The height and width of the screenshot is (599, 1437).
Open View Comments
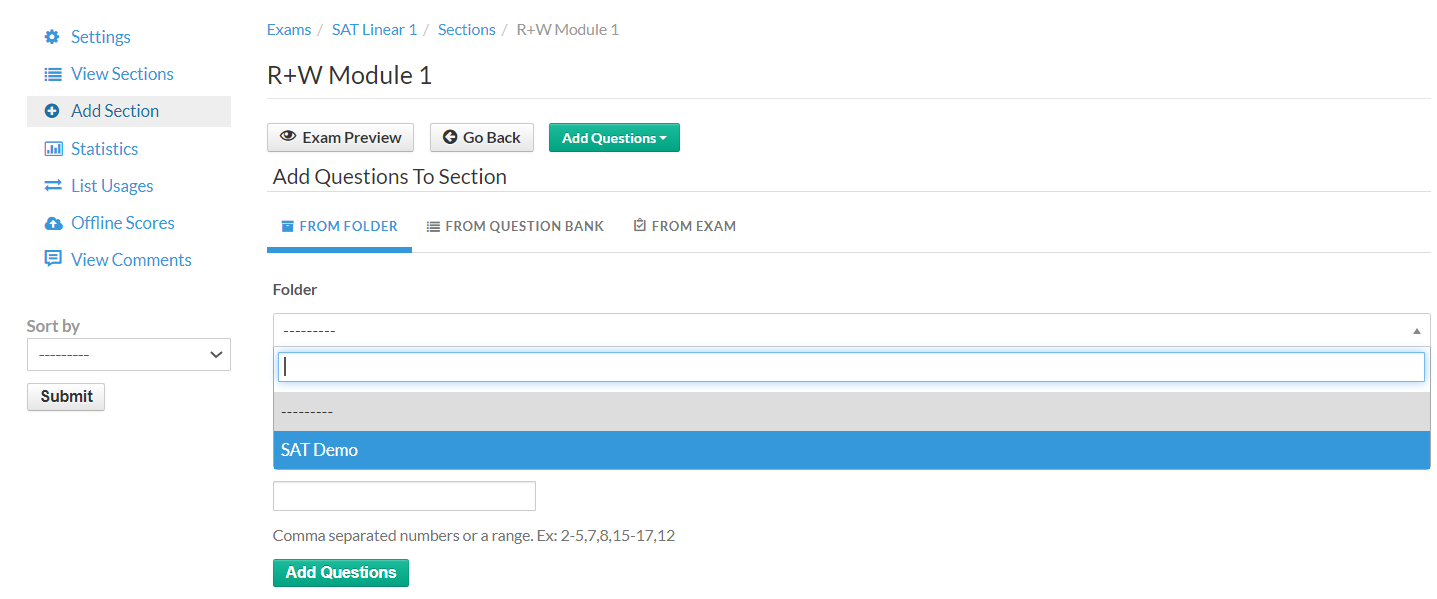[131, 260]
